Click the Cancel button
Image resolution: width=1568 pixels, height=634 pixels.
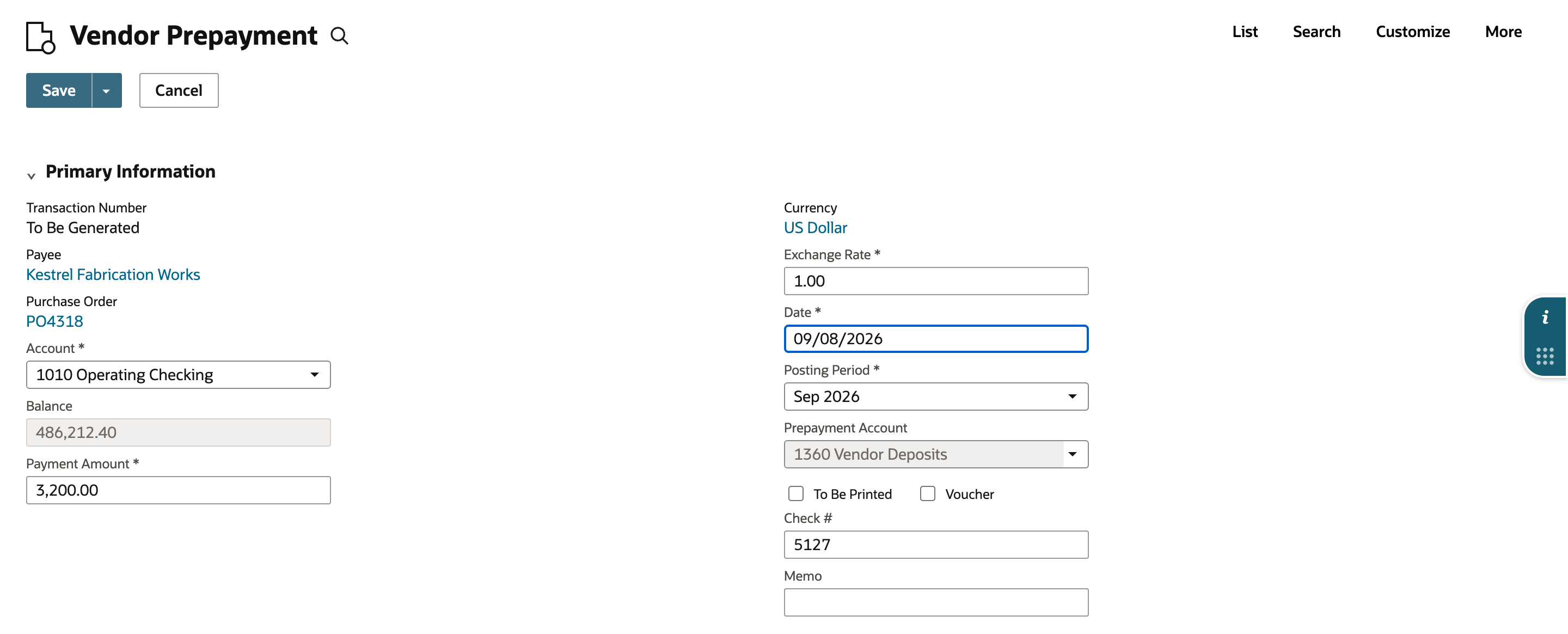(179, 91)
